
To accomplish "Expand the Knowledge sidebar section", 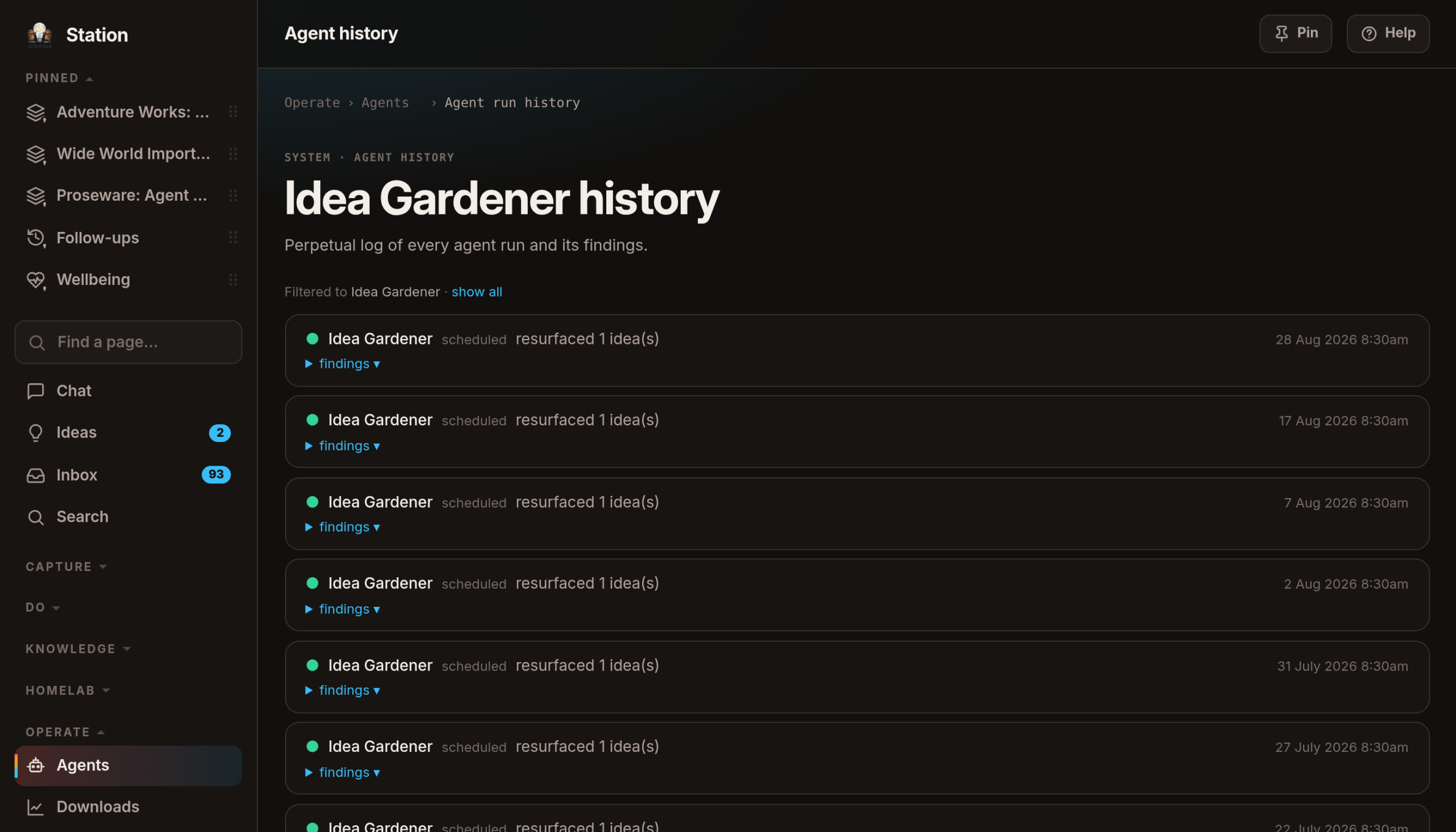I will click(78, 649).
